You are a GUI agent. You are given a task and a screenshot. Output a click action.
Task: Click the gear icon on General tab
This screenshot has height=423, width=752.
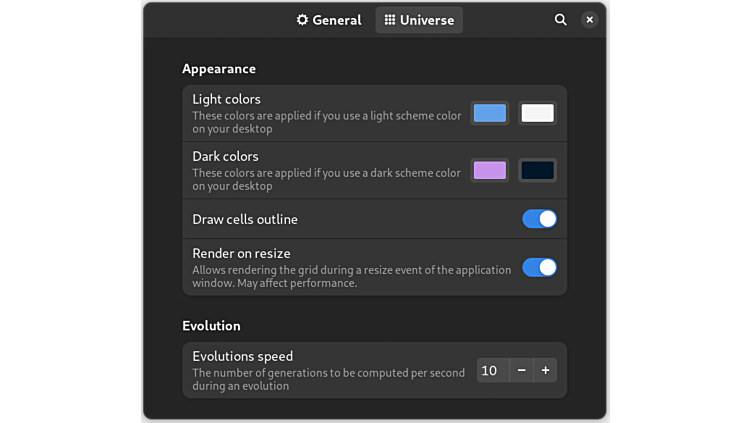click(302, 20)
